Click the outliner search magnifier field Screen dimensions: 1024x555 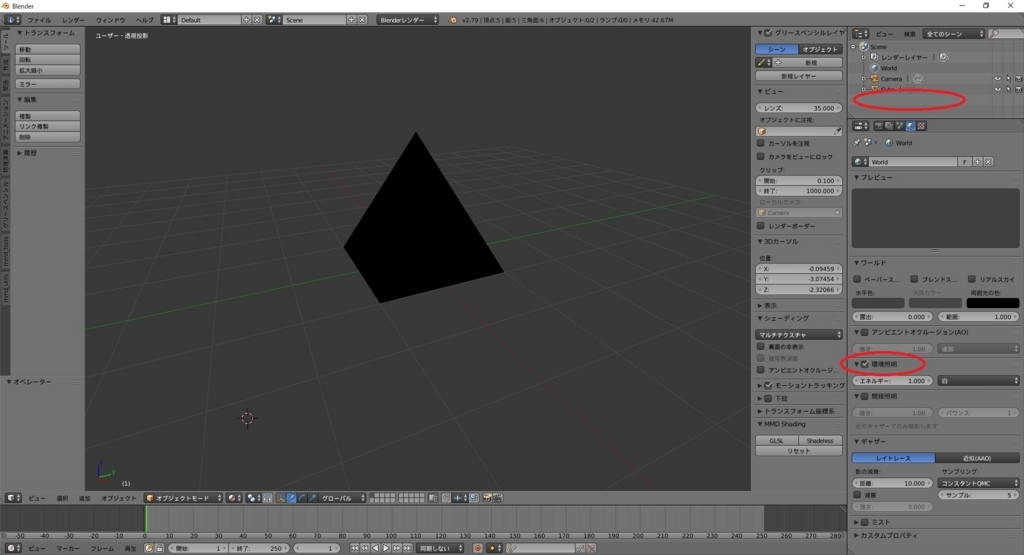[x=1004, y=34]
